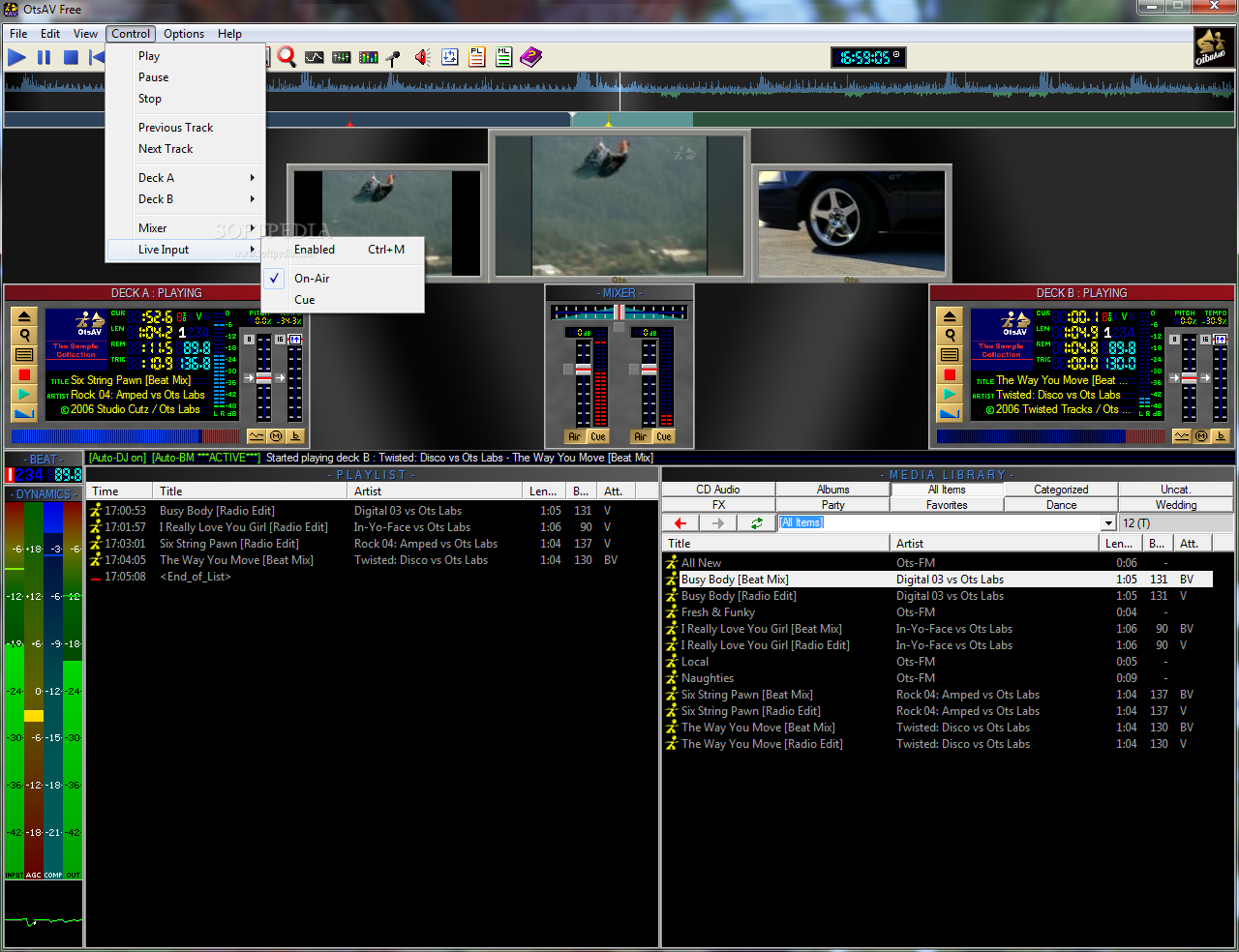Image resolution: width=1239 pixels, height=952 pixels.
Task: Stop Deck A with red square button
Action: 24,374
